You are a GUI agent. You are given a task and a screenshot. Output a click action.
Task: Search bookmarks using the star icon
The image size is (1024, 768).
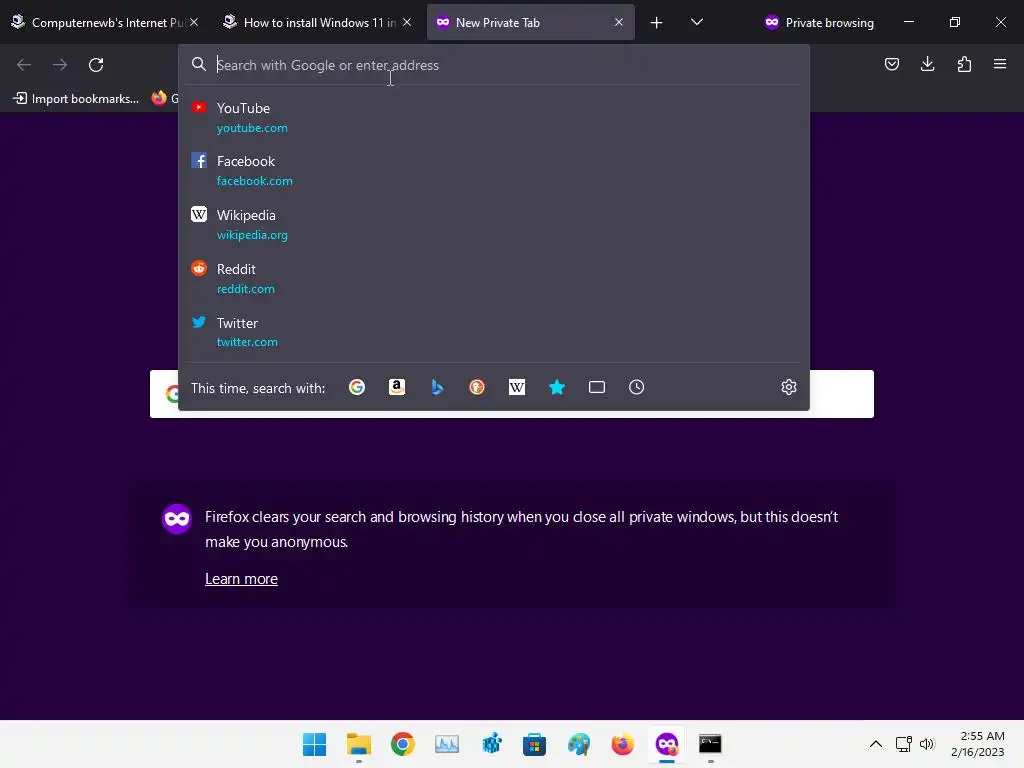pos(556,387)
